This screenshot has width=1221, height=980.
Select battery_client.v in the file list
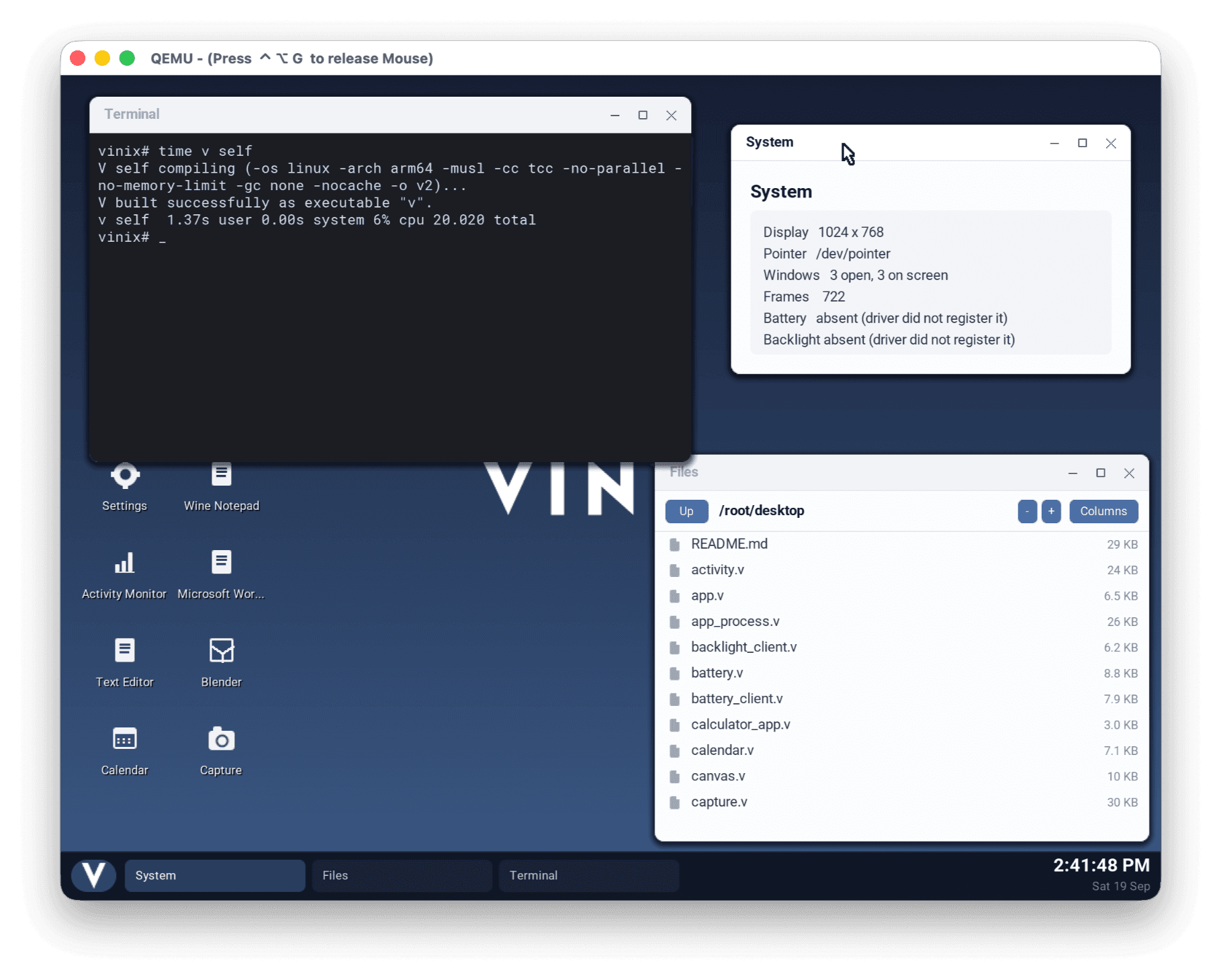tap(902, 699)
